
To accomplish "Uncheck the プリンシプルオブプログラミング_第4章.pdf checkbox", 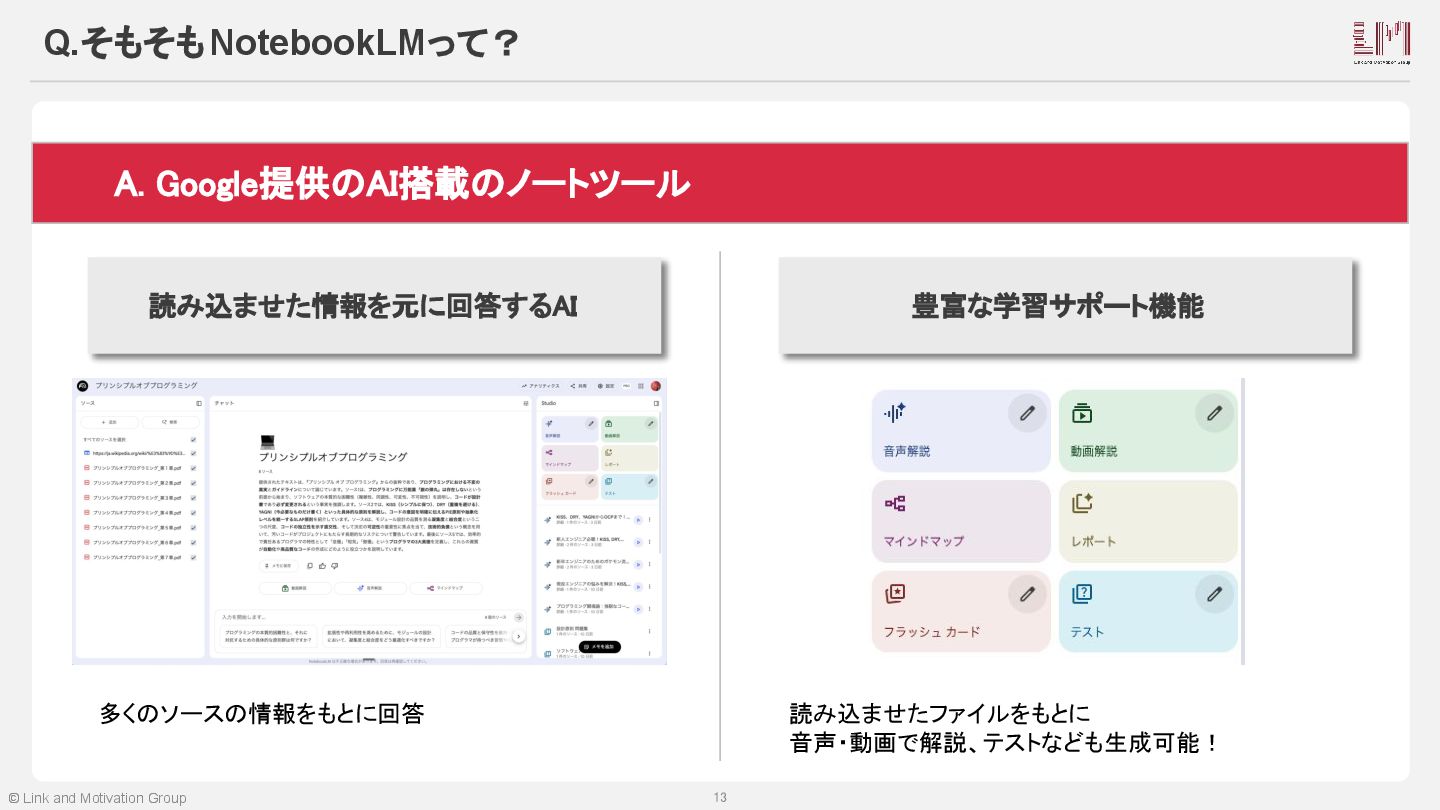I will pyautogui.click(x=193, y=513).
